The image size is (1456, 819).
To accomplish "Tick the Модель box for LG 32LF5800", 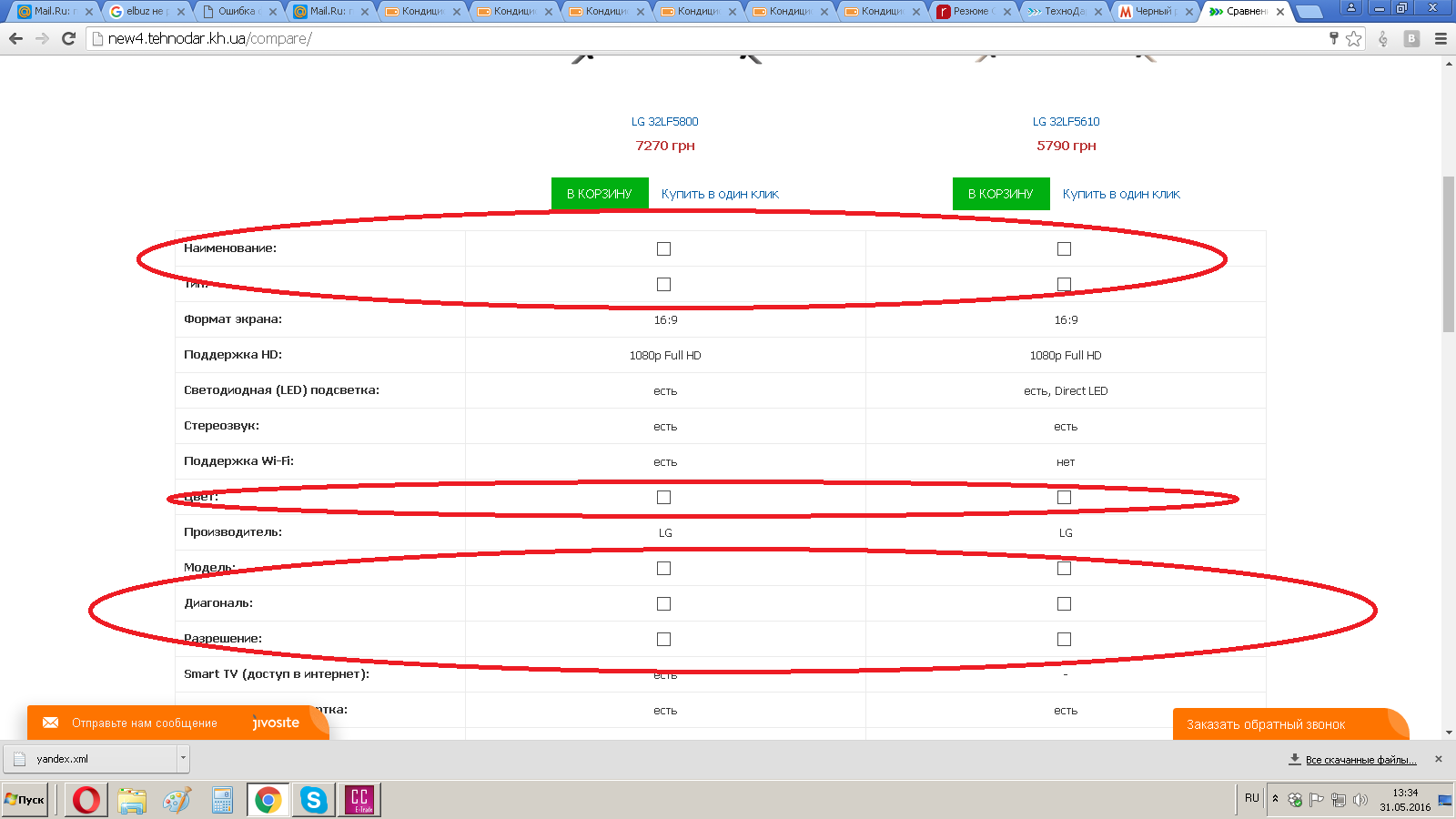I will click(x=664, y=569).
